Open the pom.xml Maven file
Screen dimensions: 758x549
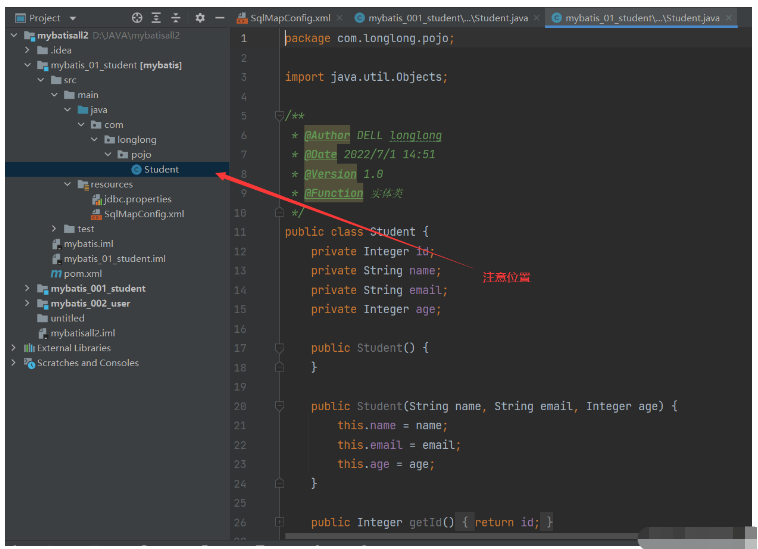coord(82,273)
